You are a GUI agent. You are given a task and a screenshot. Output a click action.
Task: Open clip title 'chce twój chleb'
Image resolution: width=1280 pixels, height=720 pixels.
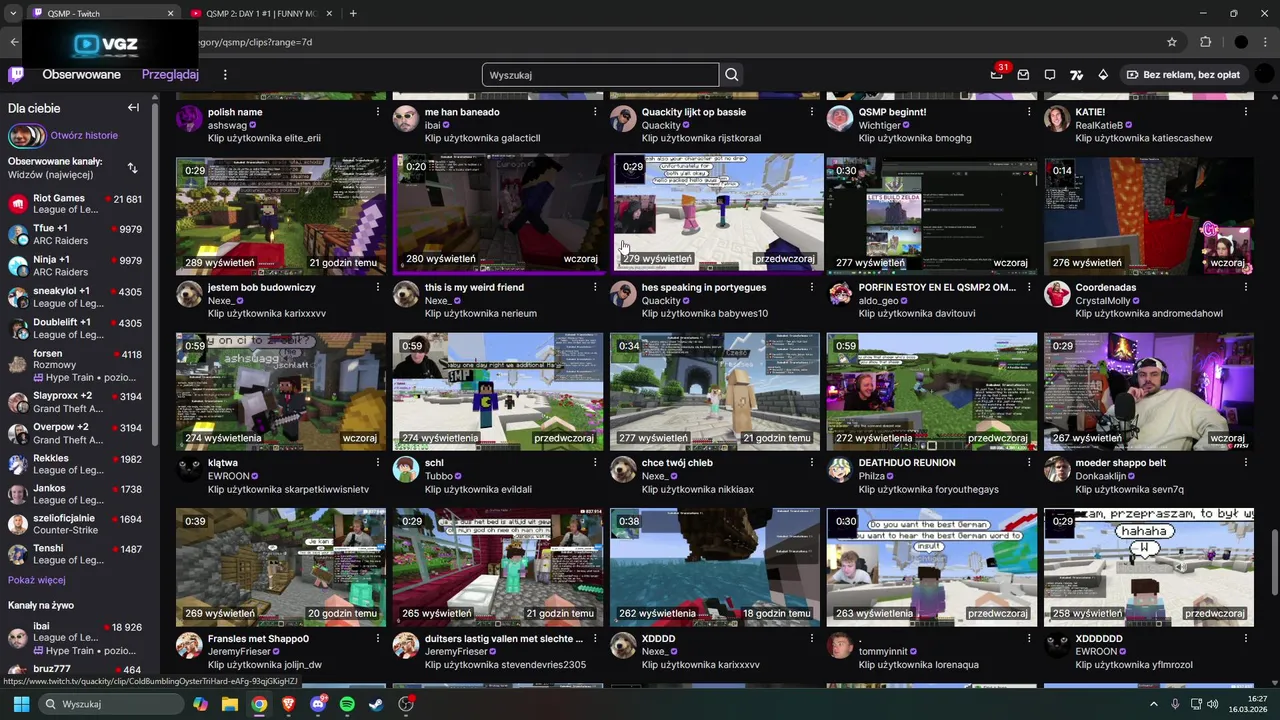pos(677,463)
